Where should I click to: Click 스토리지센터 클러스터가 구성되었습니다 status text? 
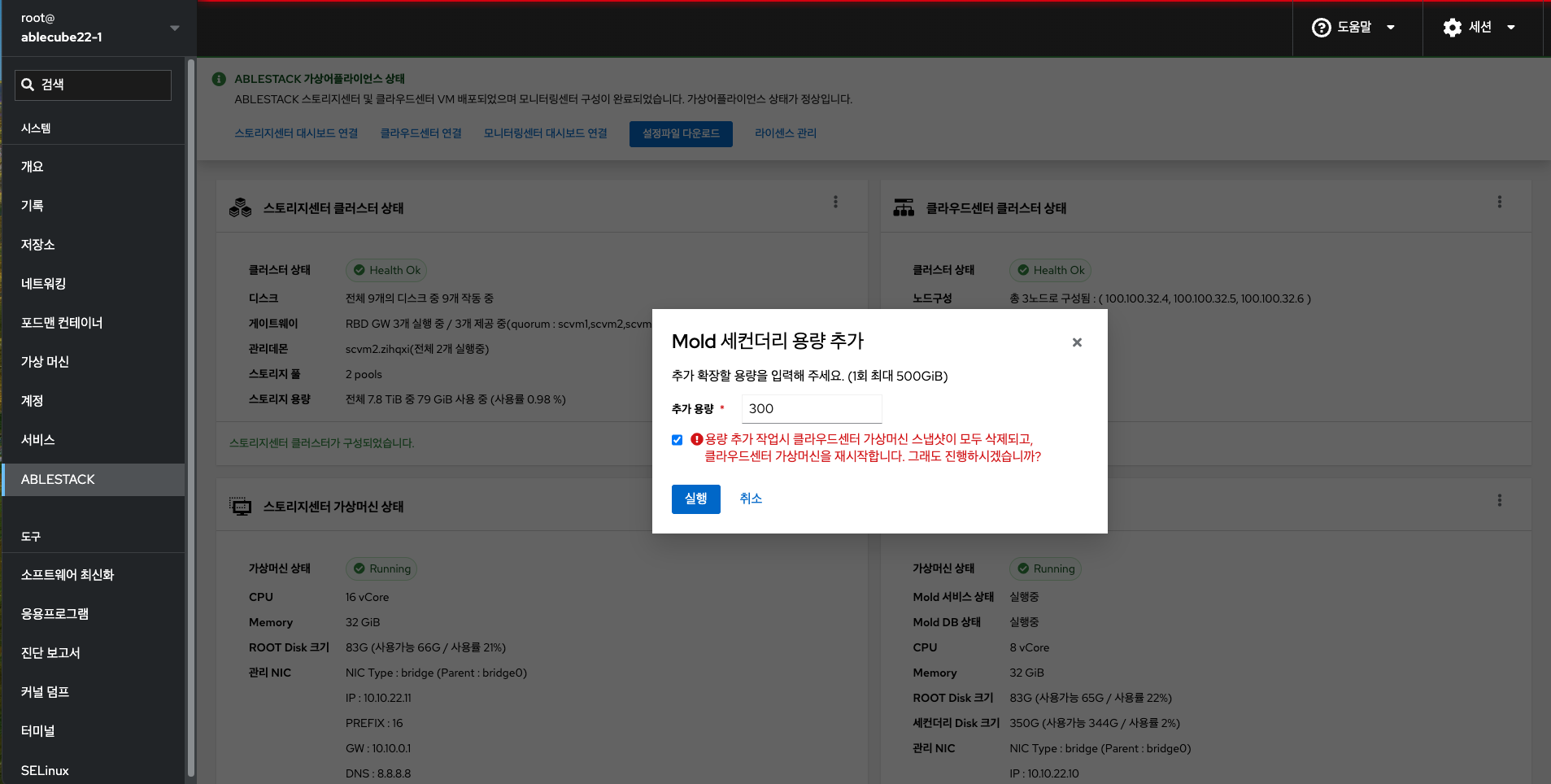pos(322,443)
